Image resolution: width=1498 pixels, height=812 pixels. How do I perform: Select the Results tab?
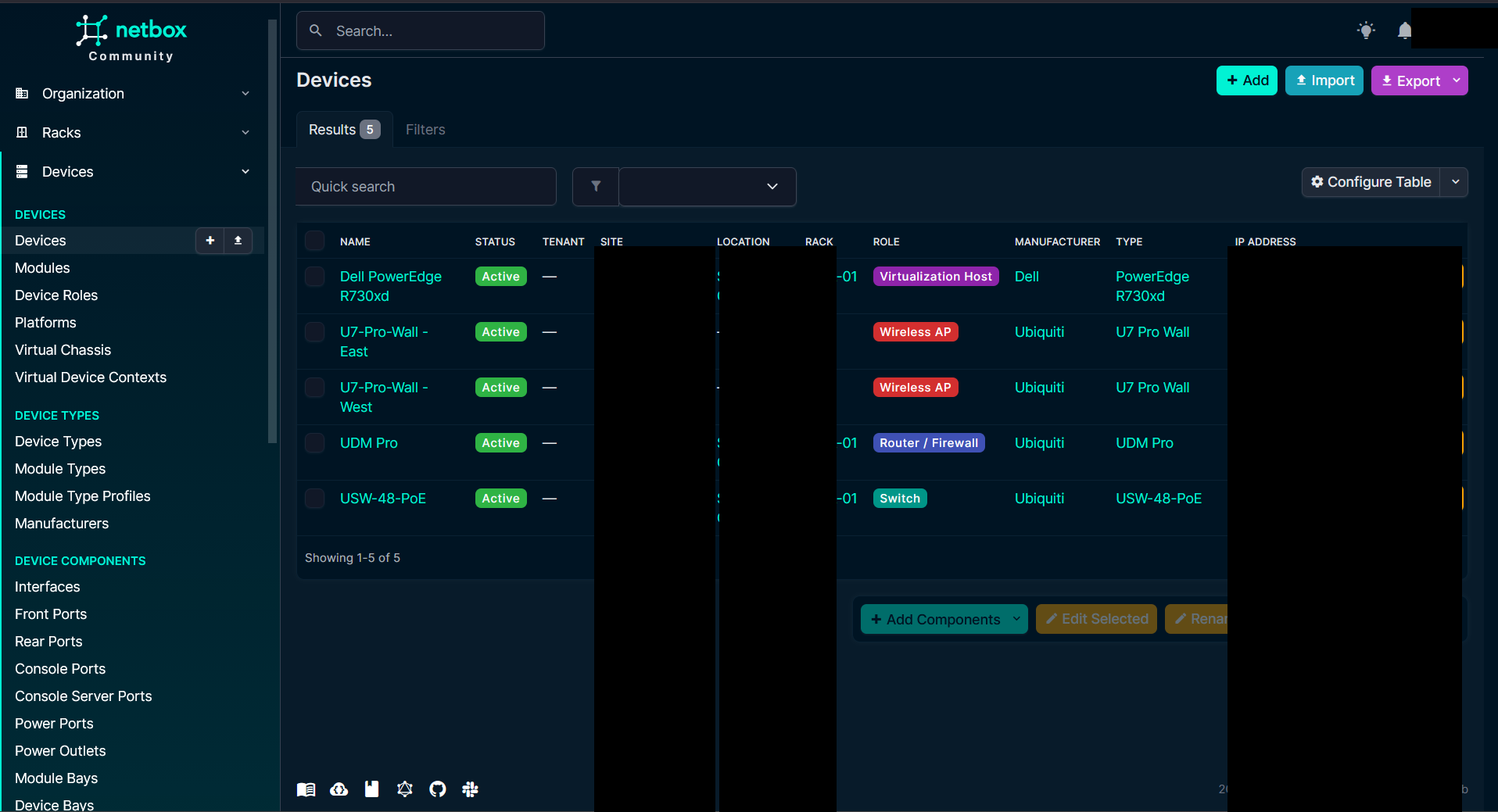[x=344, y=130]
